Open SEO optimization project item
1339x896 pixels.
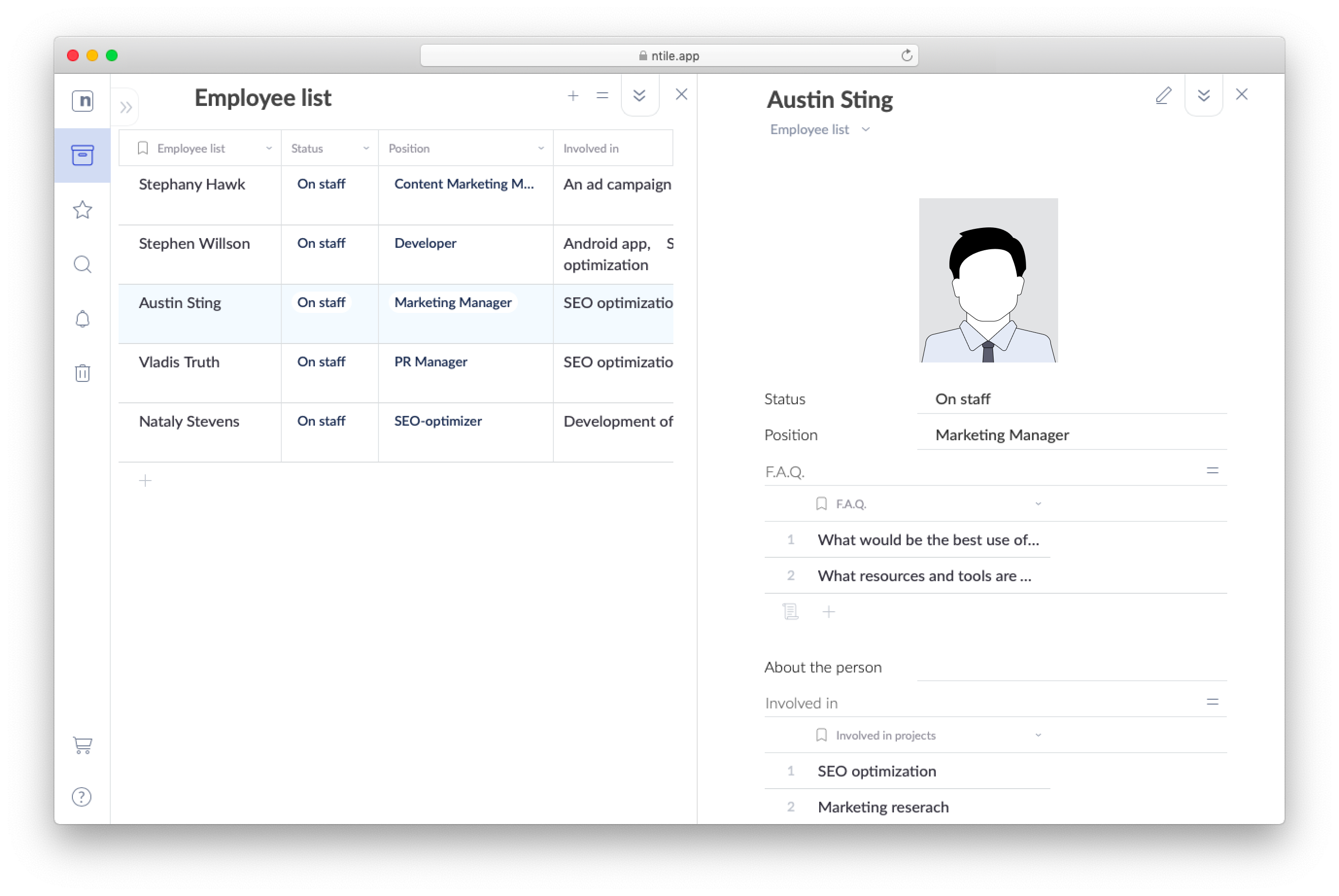pyautogui.click(x=877, y=772)
